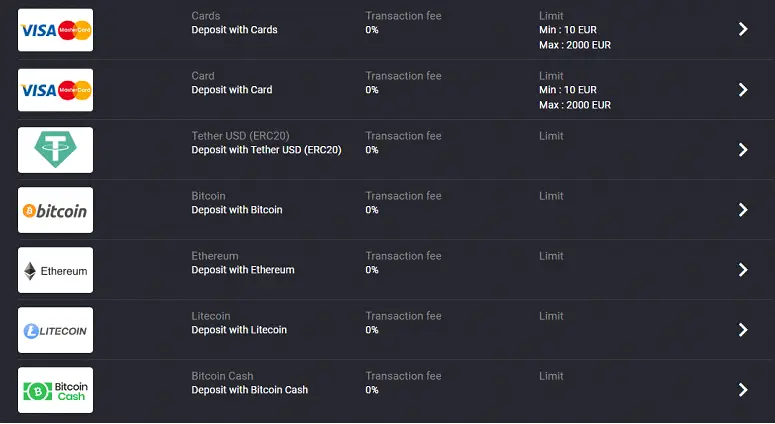
Task: Expand the Litecoin row chevron
Action: (743, 330)
